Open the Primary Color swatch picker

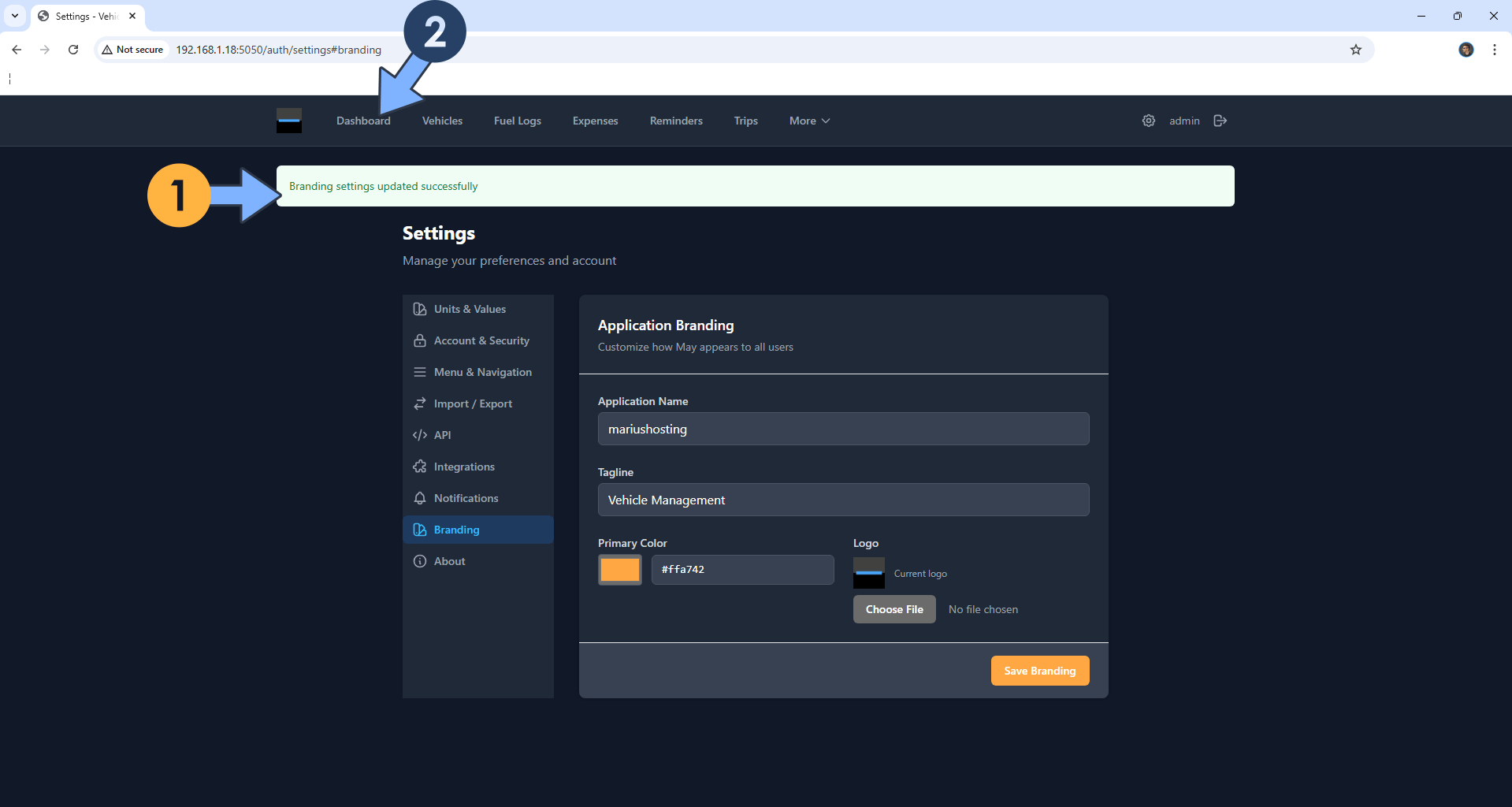(x=619, y=569)
